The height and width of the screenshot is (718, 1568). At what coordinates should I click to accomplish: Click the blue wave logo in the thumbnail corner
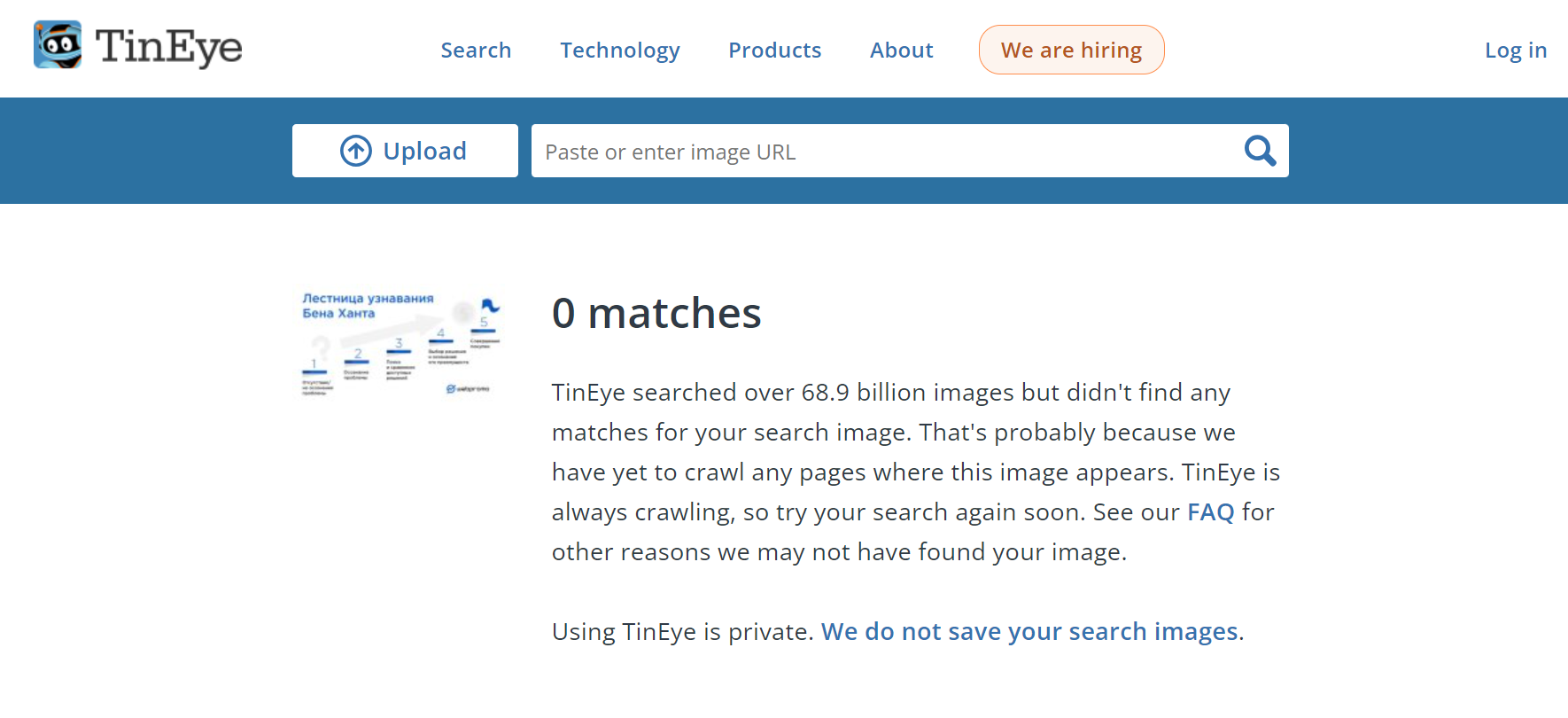point(490,306)
